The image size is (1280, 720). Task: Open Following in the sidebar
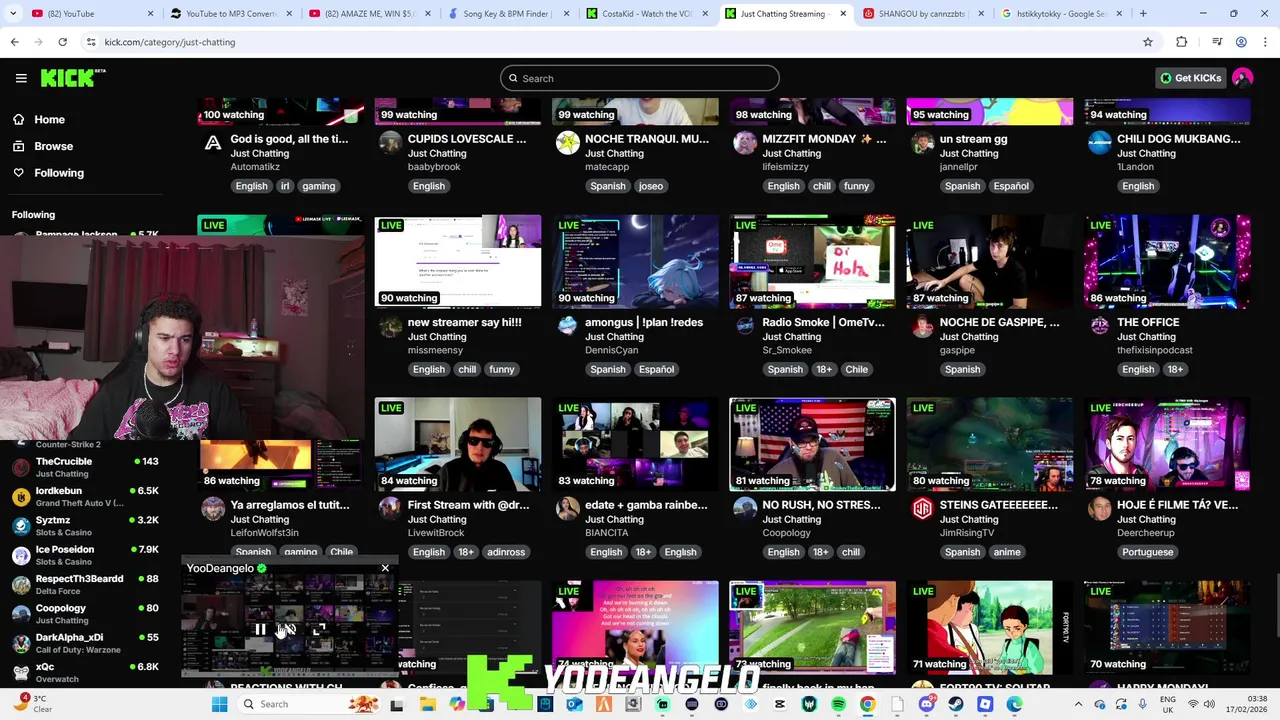coord(59,173)
